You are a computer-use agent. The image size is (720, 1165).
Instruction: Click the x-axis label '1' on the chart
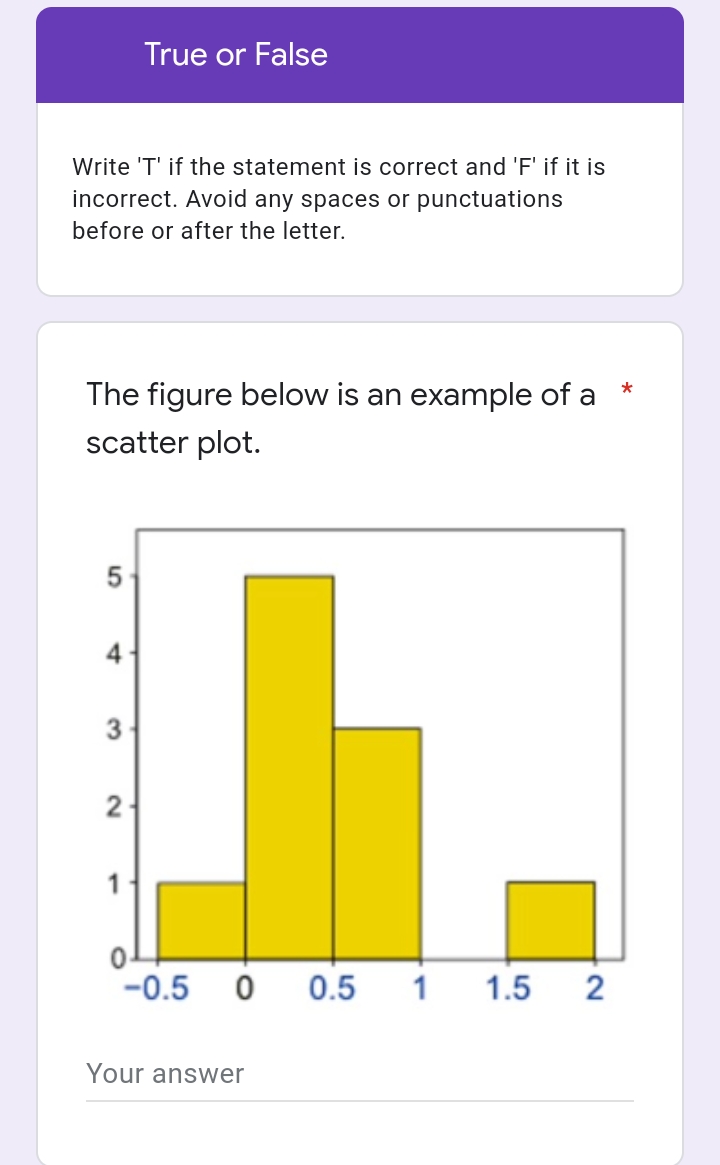419,987
